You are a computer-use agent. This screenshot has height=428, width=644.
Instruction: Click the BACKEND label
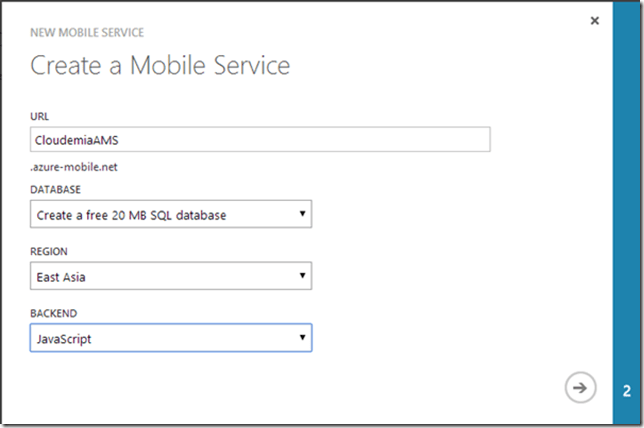[51, 313]
